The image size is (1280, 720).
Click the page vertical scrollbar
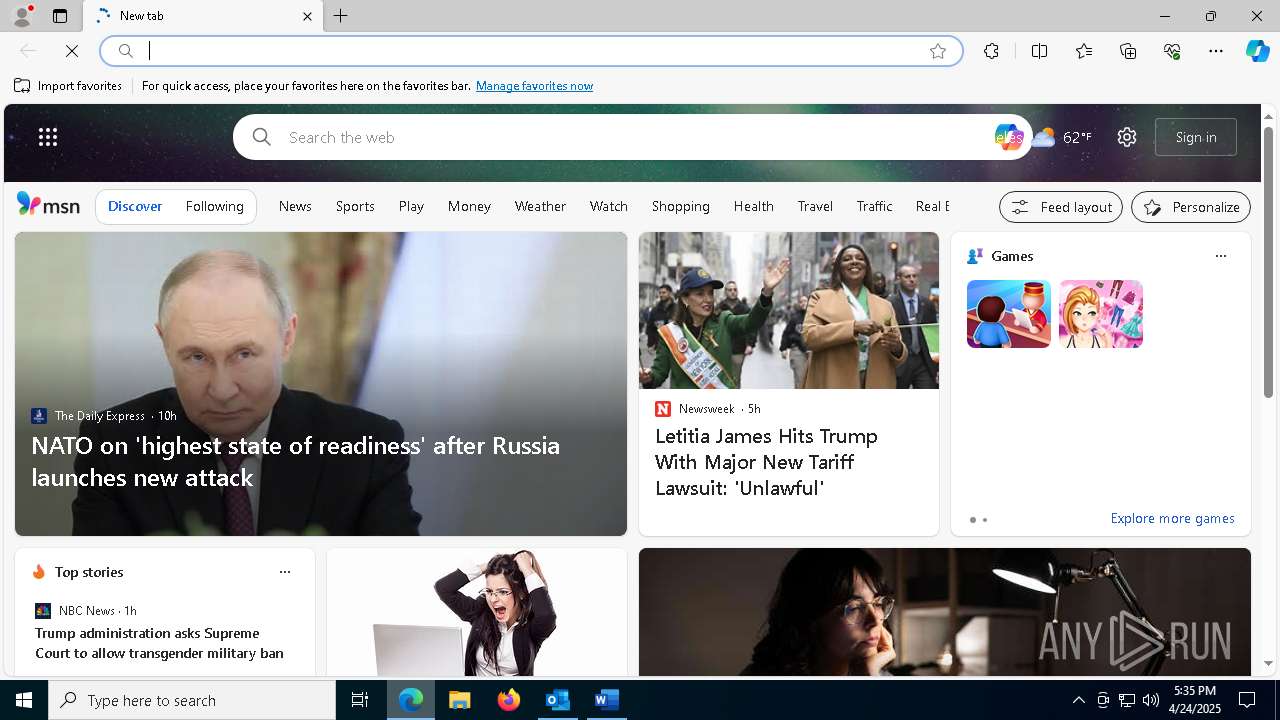click(x=1268, y=262)
